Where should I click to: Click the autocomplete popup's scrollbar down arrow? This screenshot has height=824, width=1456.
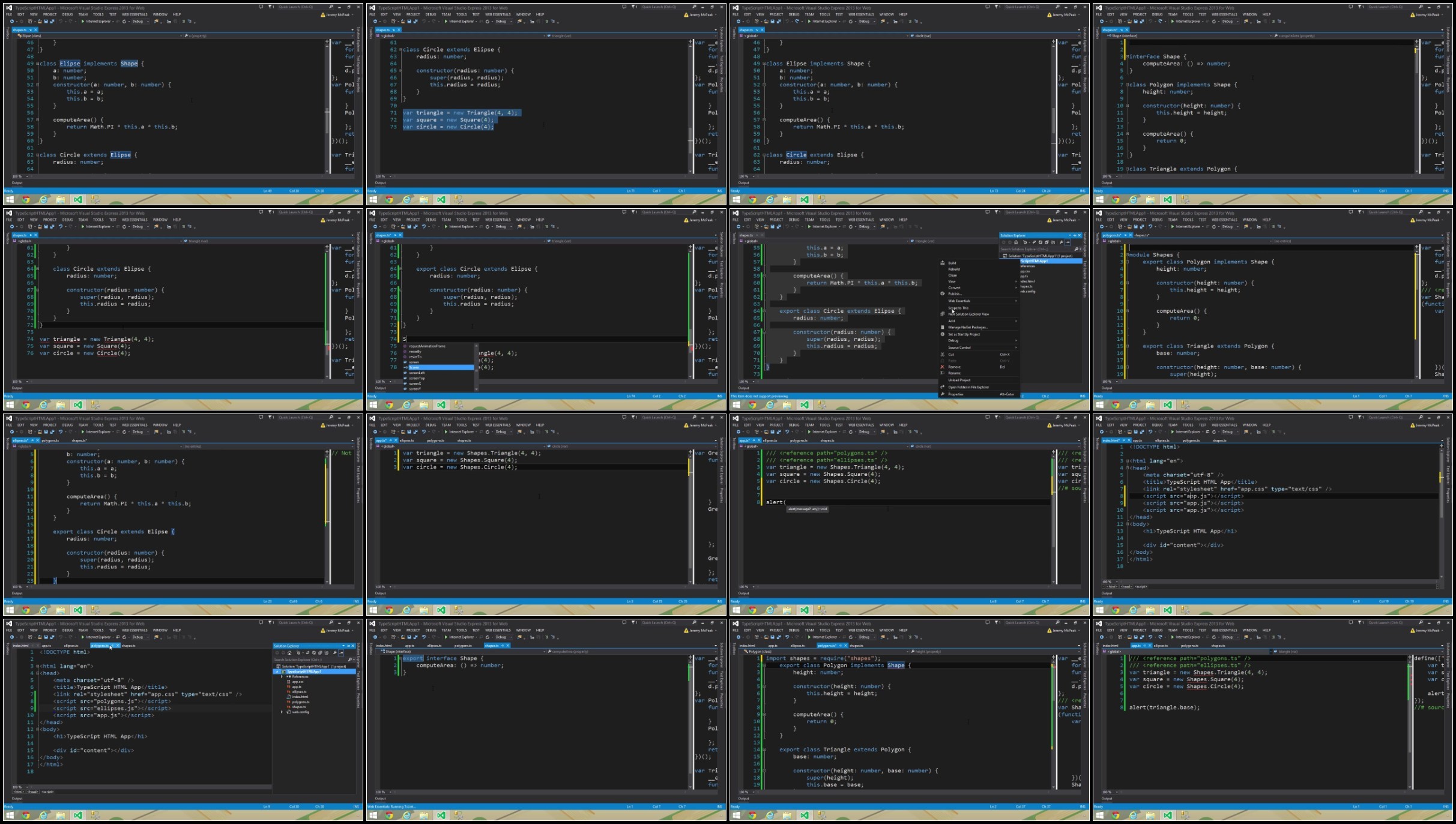click(x=476, y=389)
